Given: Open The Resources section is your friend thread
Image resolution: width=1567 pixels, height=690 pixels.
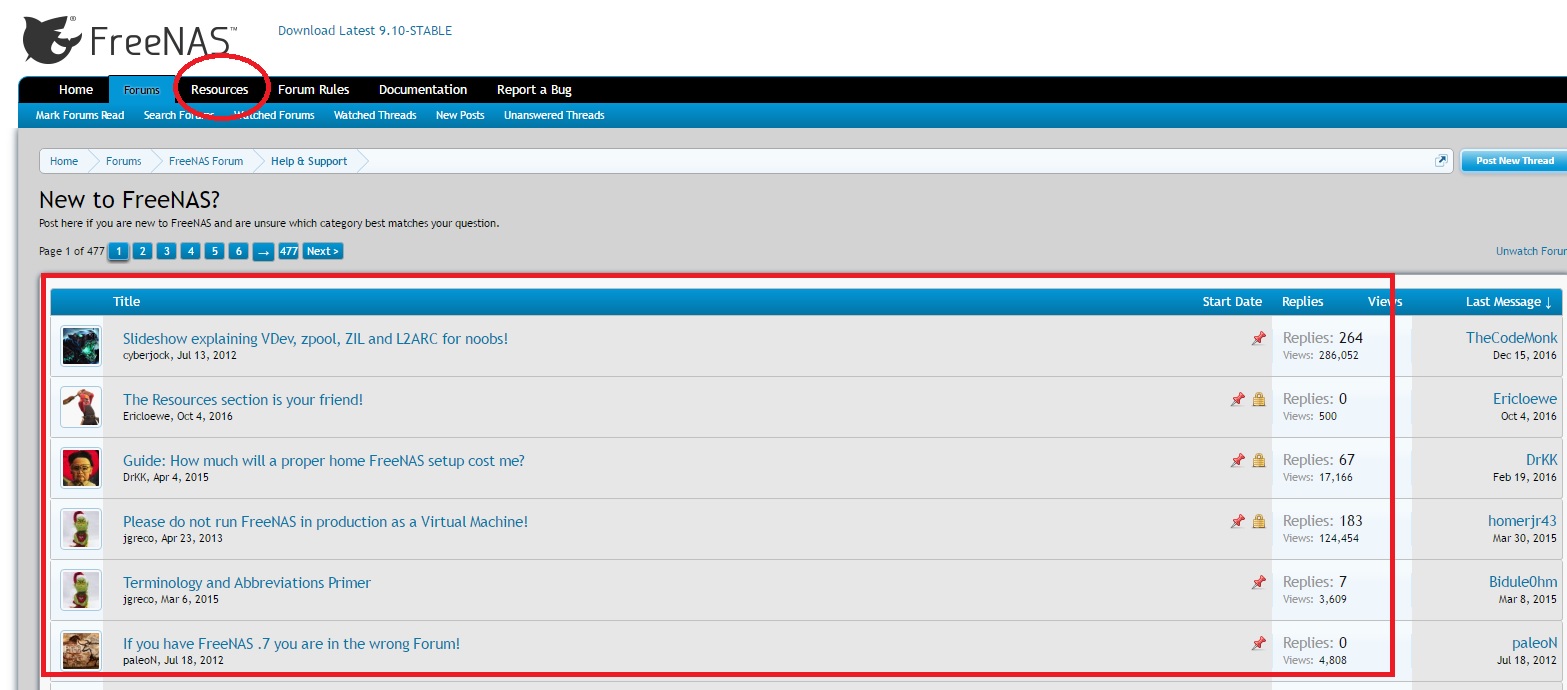Looking at the screenshot, I should click(x=243, y=400).
